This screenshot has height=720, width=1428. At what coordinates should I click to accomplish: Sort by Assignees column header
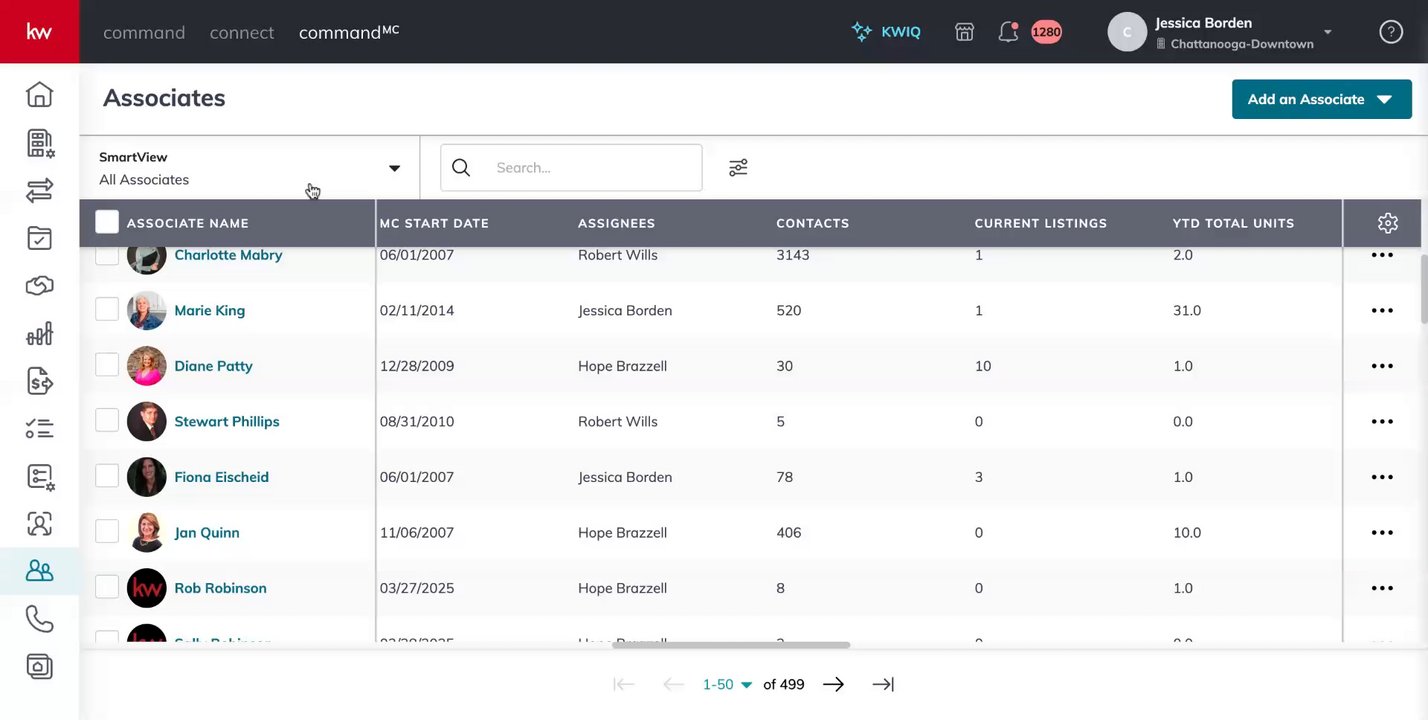tap(616, 223)
